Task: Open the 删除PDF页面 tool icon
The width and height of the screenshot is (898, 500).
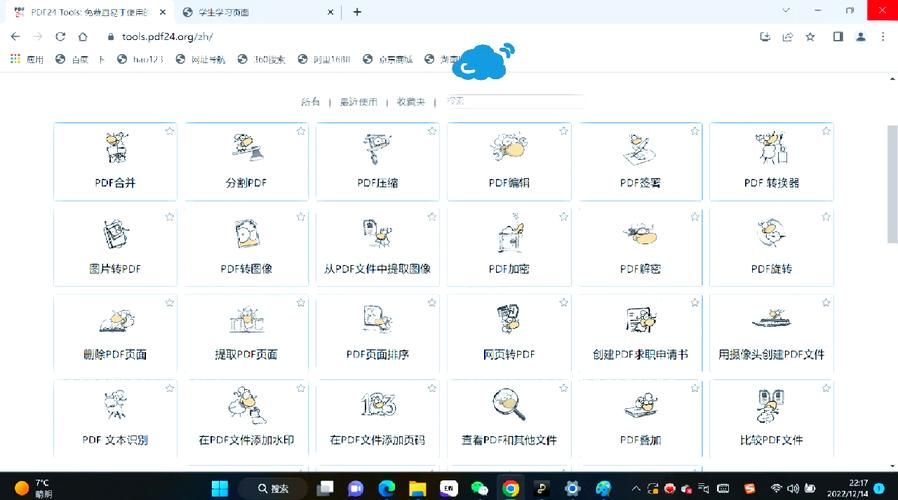Action: point(116,320)
